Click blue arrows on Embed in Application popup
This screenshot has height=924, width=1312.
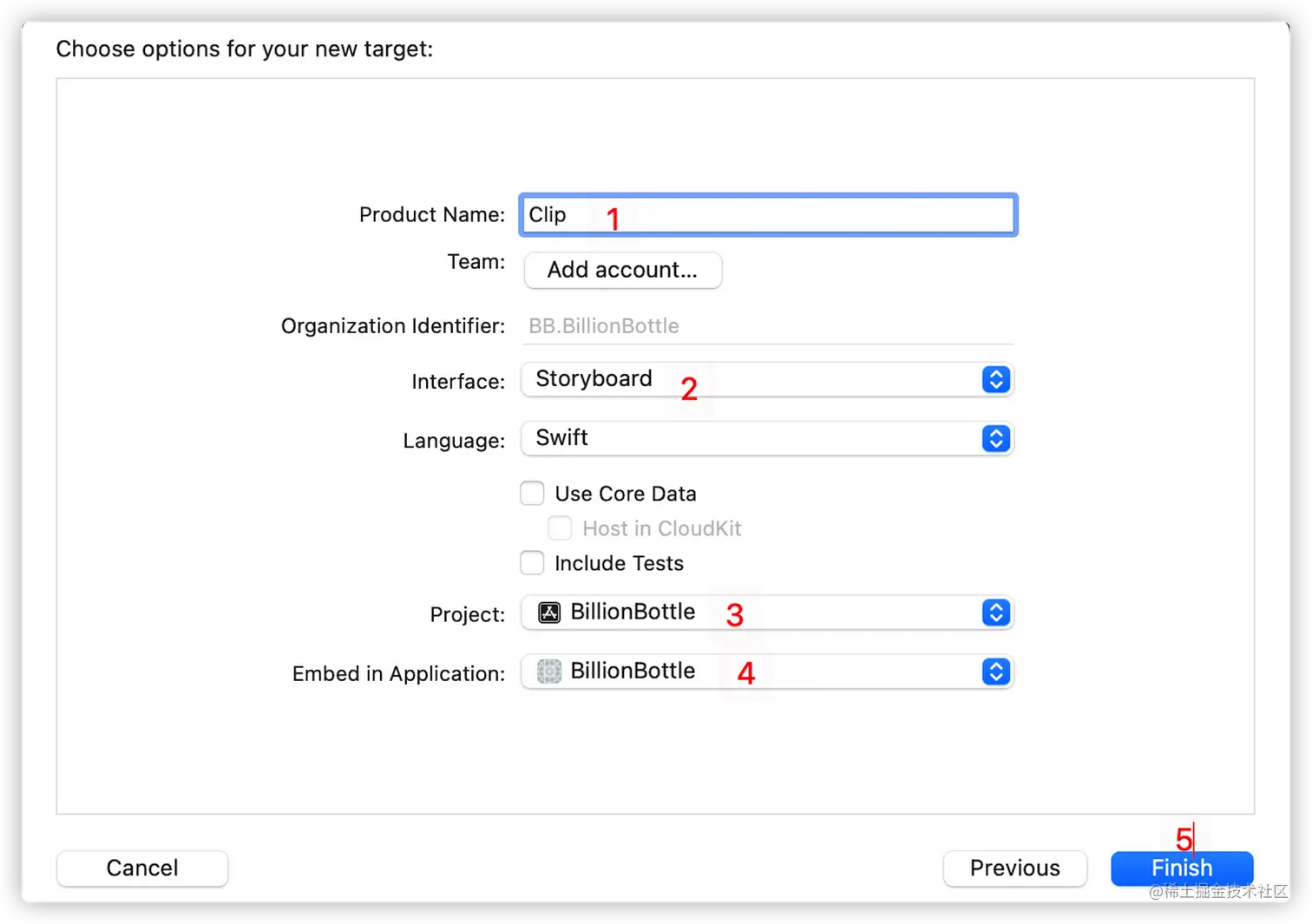point(996,672)
